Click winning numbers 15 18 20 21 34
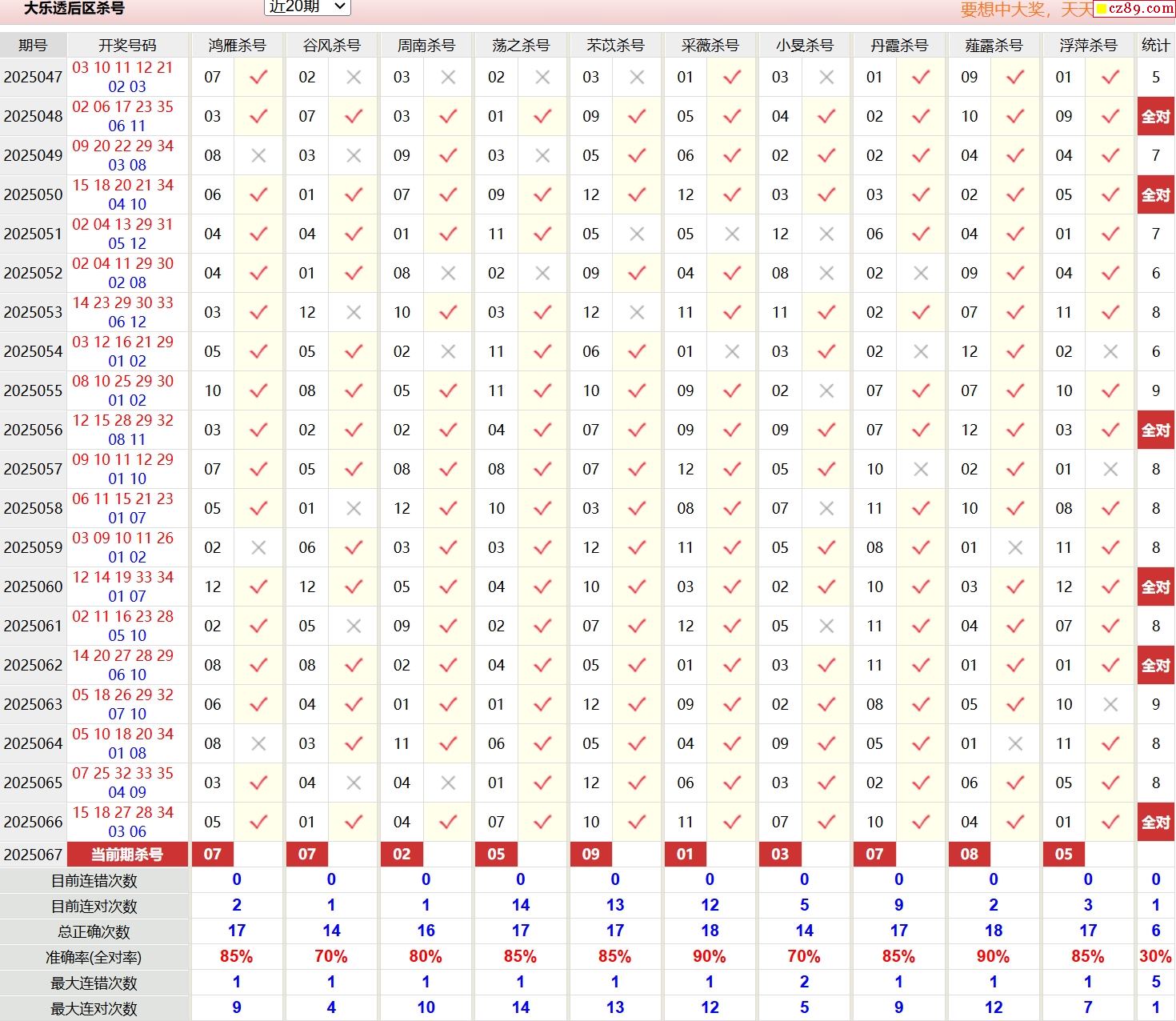The height and width of the screenshot is (1021, 1176). pos(123,185)
